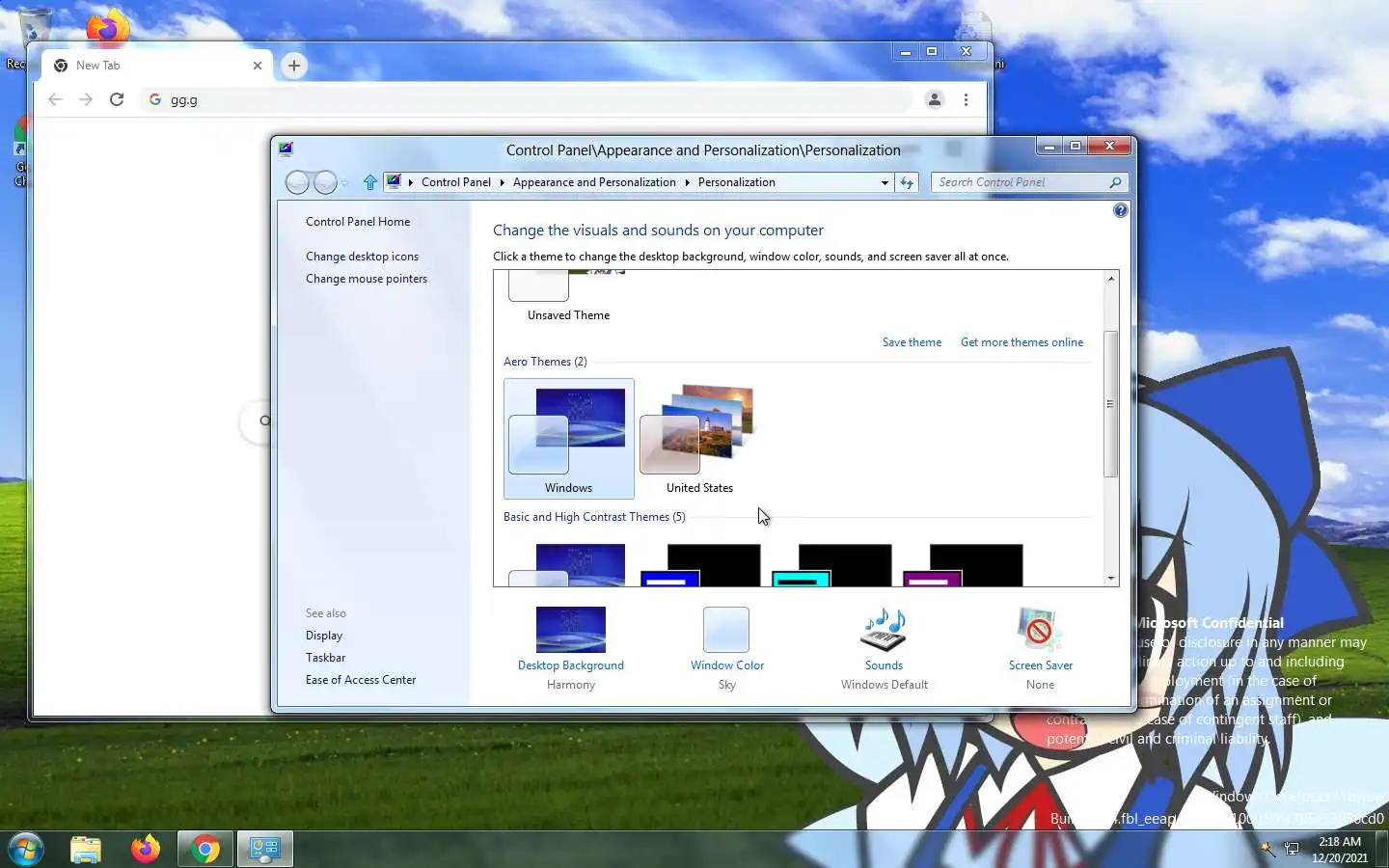The image size is (1389, 868).
Task: Click the Aero Themes (2) heading
Action: [545, 362]
